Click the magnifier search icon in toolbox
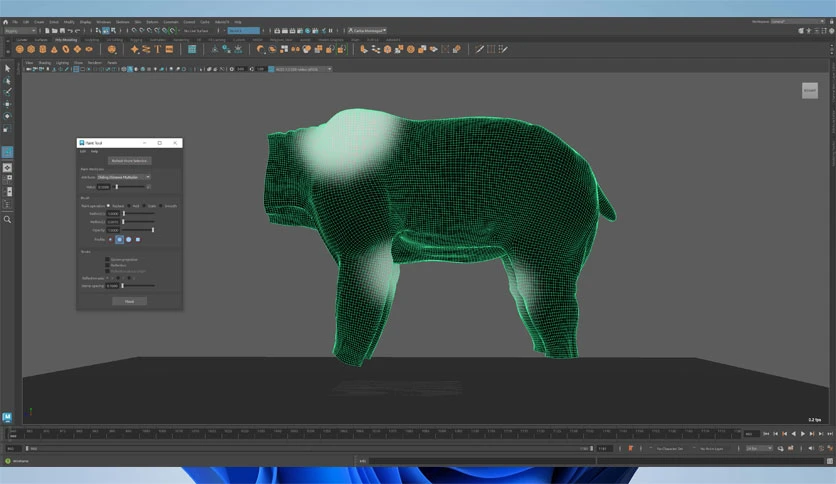Viewport: 836px width, 484px height. coord(7,220)
